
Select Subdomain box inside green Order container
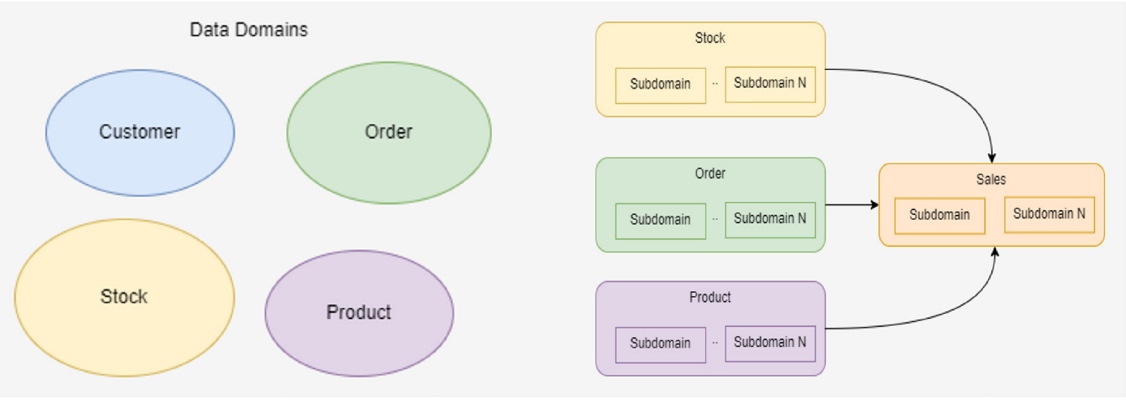pos(660,220)
